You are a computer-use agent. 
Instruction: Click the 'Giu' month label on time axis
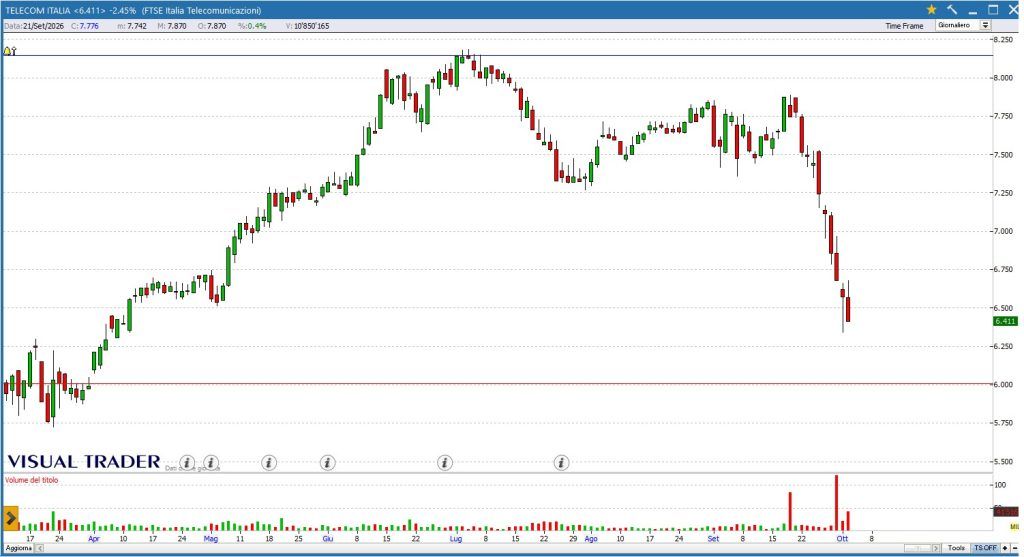click(x=328, y=539)
